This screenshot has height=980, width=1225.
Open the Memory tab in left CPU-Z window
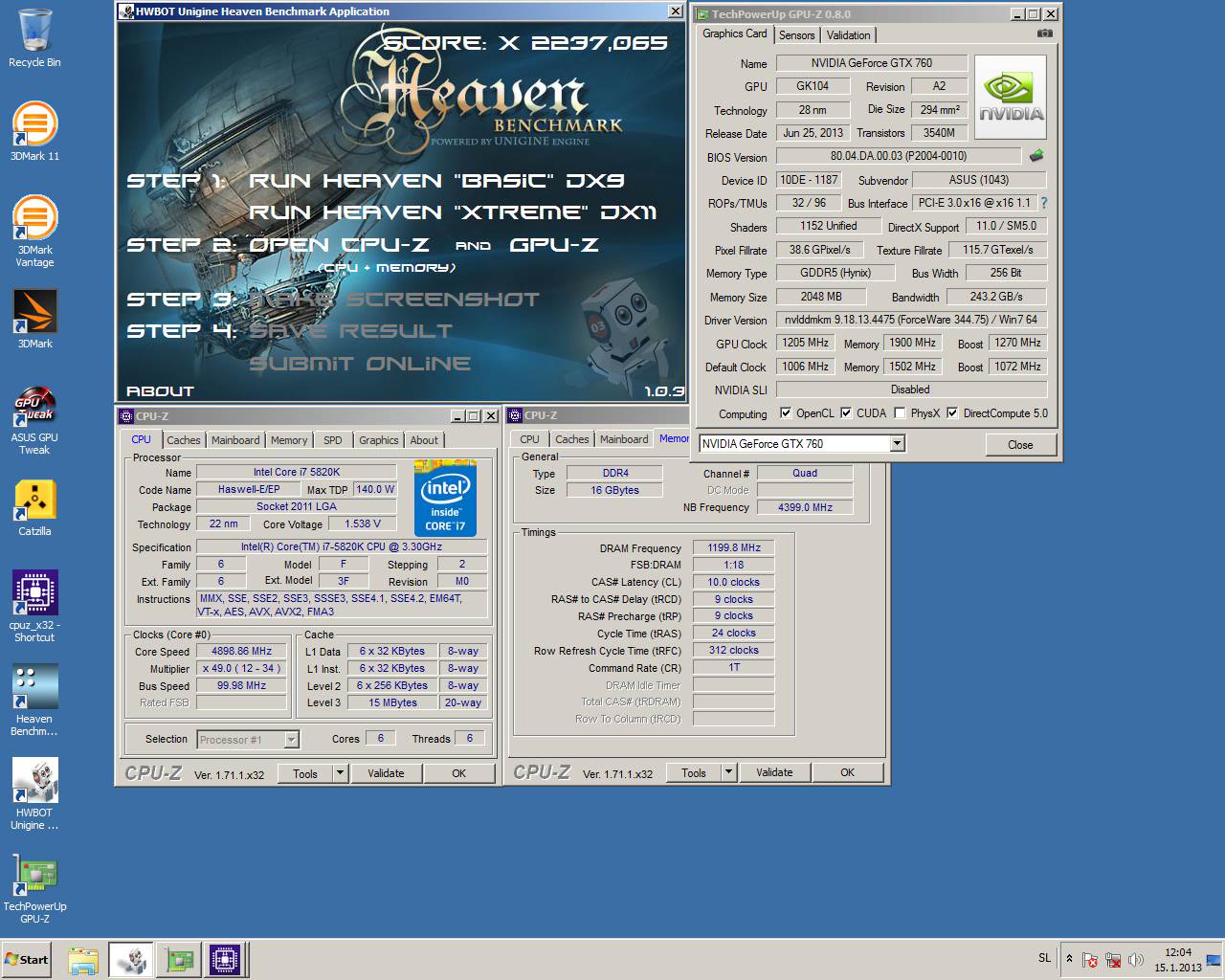(x=289, y=440)
